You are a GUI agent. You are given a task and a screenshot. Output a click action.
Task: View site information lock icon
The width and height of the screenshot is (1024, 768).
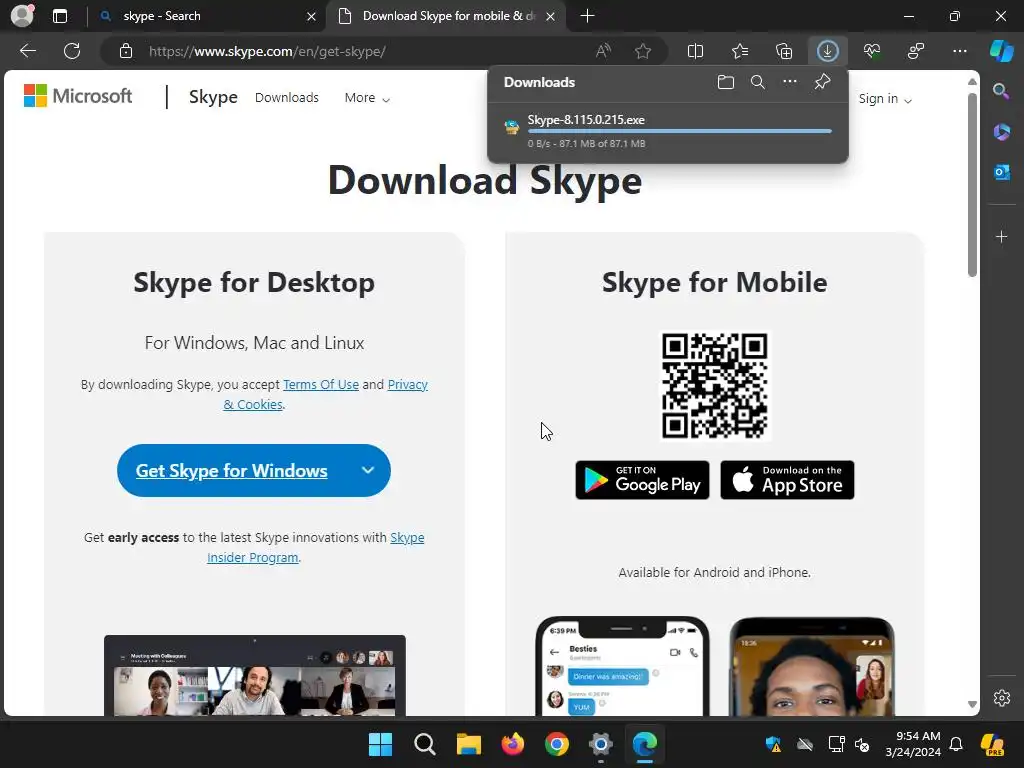click(126, 51)
